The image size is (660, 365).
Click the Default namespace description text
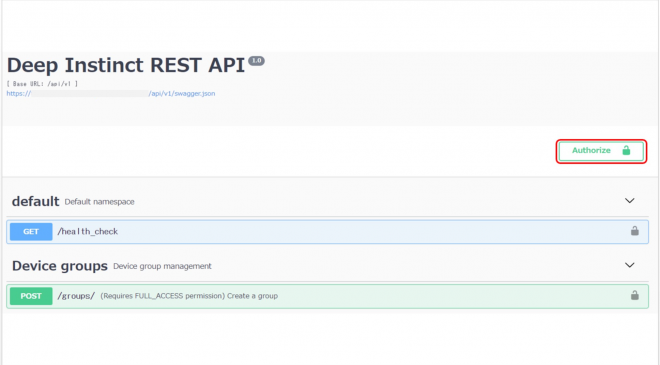pyautogui.click(x=99, y=202)
